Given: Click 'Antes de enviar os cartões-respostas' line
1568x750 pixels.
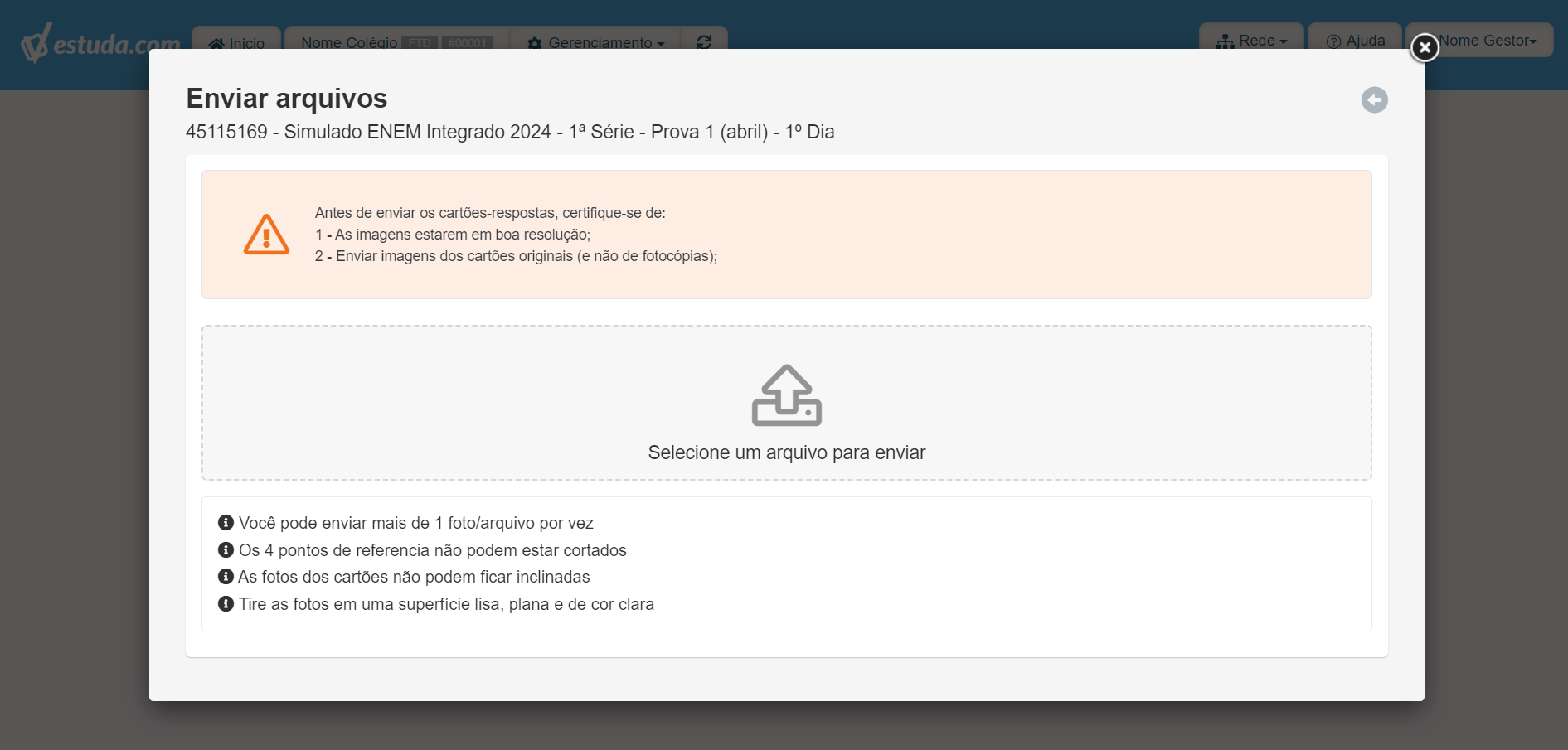Looking at the screenshot, I should [490, 213].
